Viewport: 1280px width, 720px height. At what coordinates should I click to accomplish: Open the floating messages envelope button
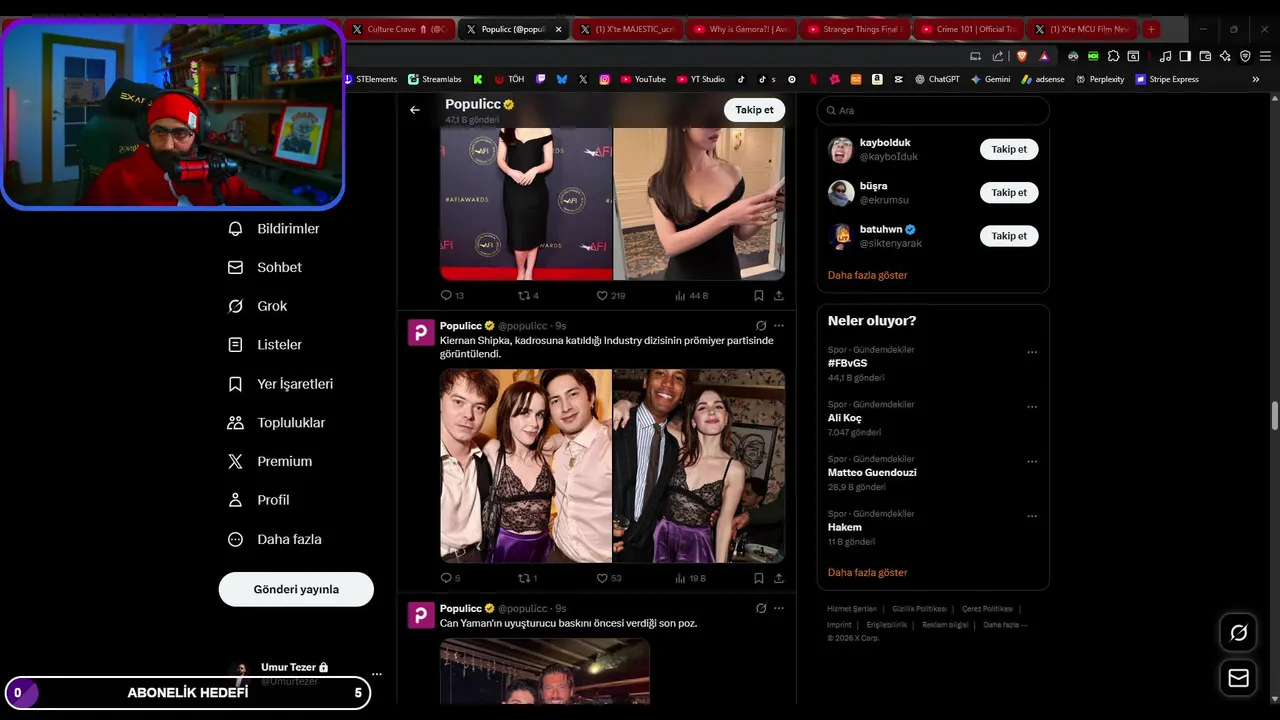point(1238,678)
